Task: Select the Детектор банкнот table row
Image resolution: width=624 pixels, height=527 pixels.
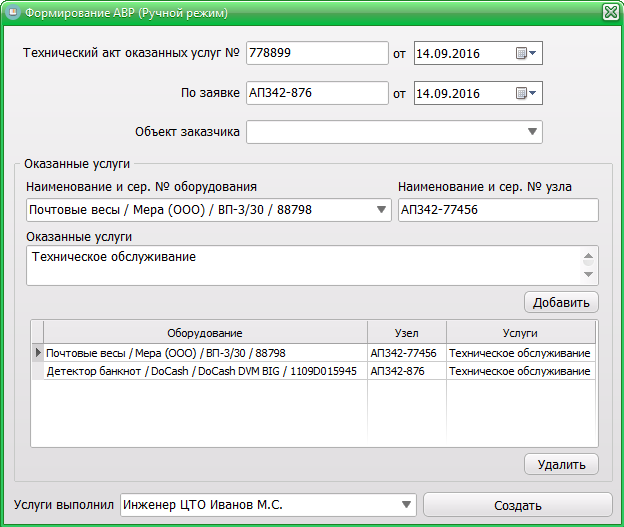Action: click(x=200, y=371)
